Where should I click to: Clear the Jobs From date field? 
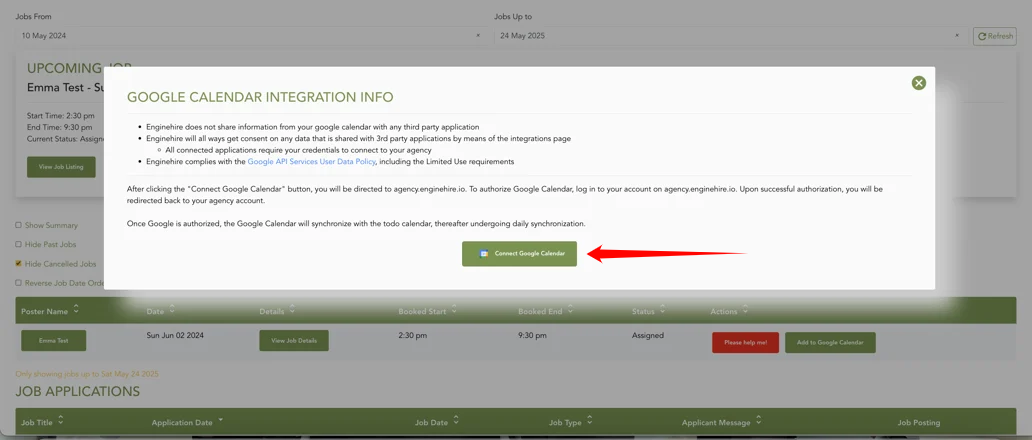coord(478,36)
